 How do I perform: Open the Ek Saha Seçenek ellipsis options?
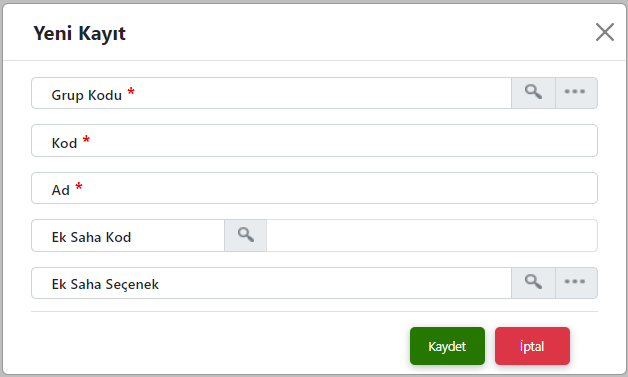point(576,283)
